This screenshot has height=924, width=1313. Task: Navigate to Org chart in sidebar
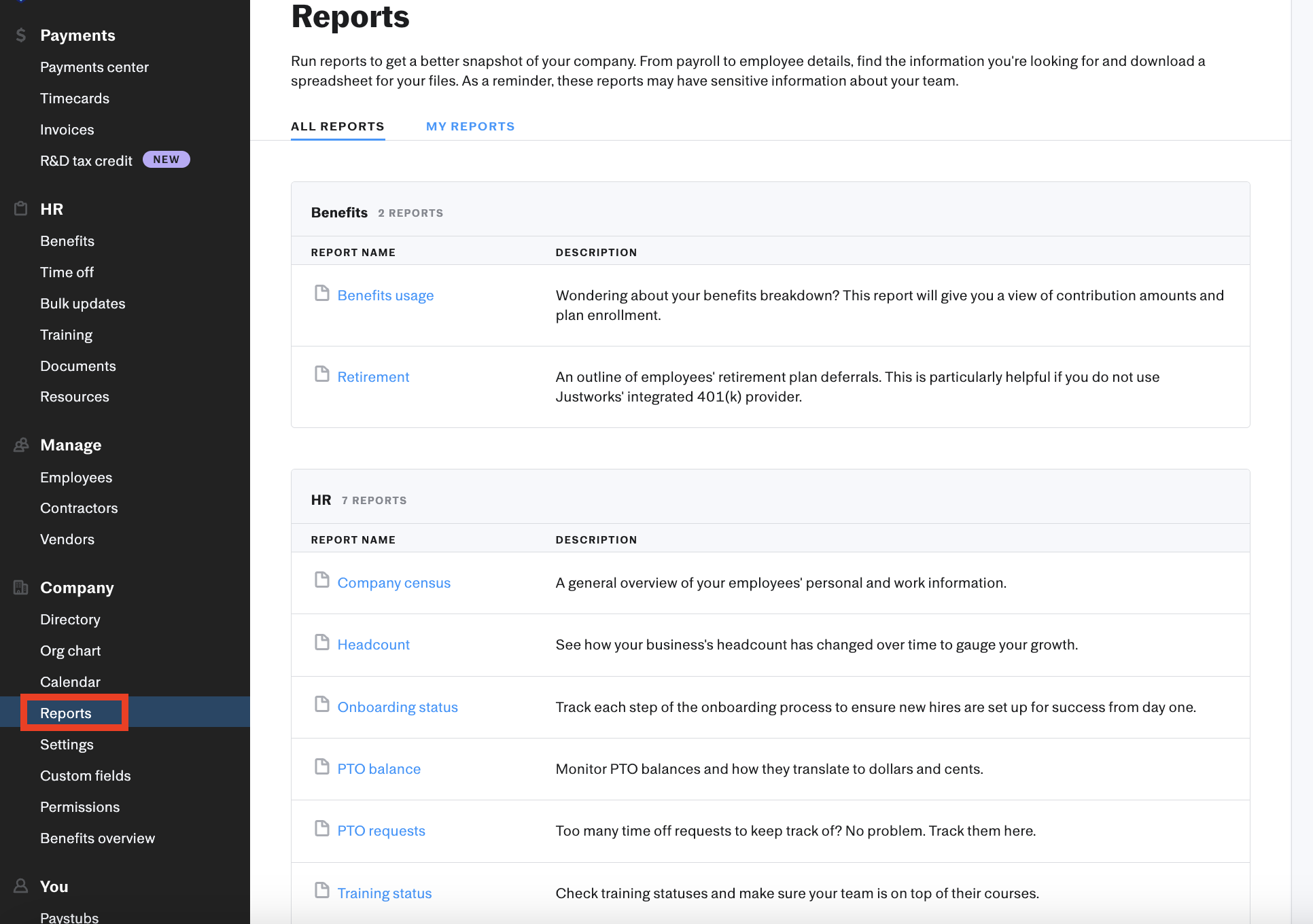(x=70, y=651)
